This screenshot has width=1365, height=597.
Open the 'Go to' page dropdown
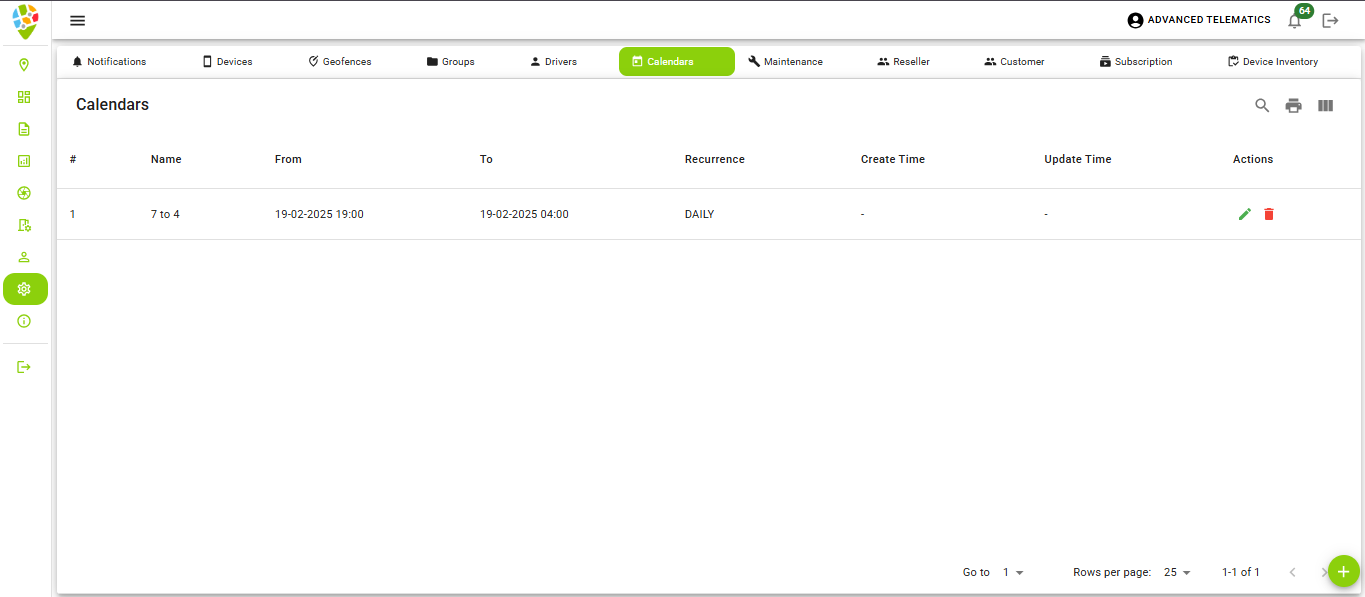1011,572
